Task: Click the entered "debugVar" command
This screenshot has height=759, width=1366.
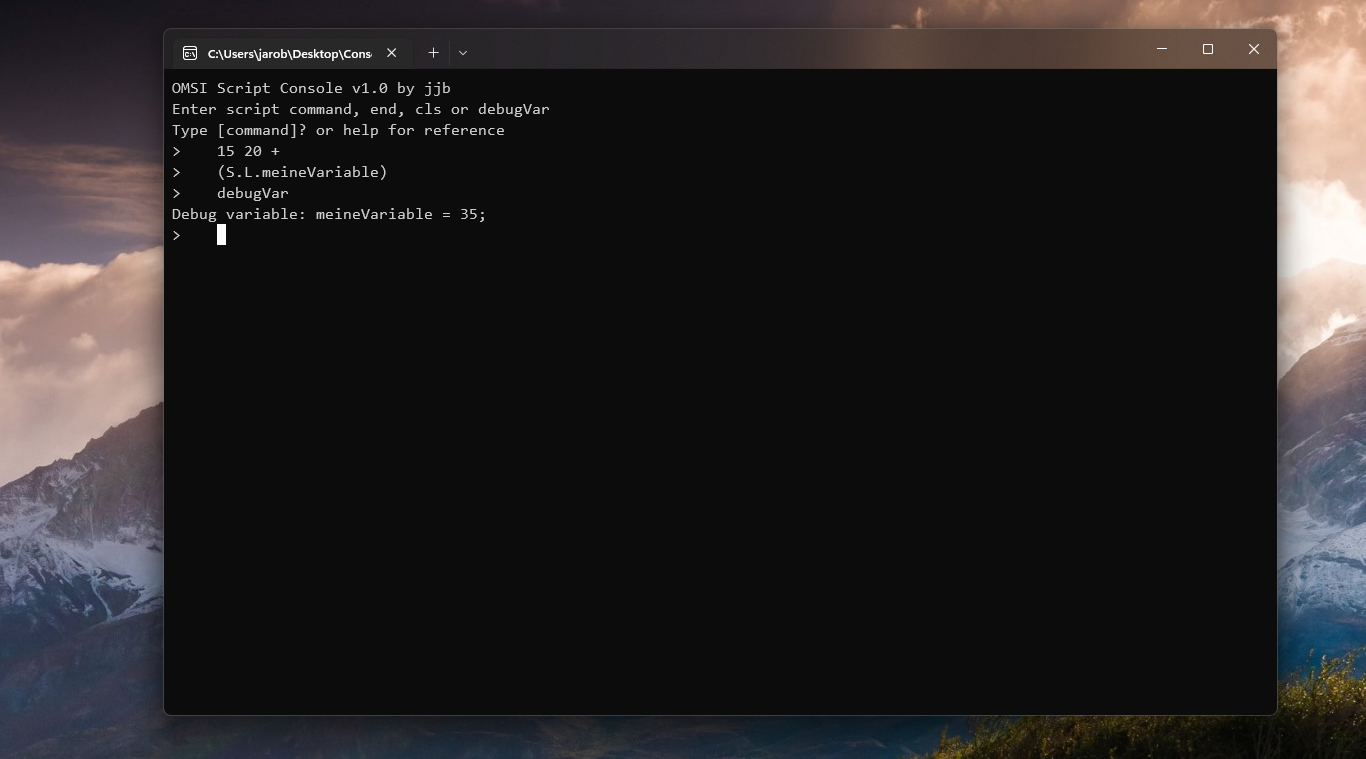Action: pyautogui.click(x=252, y=193)
